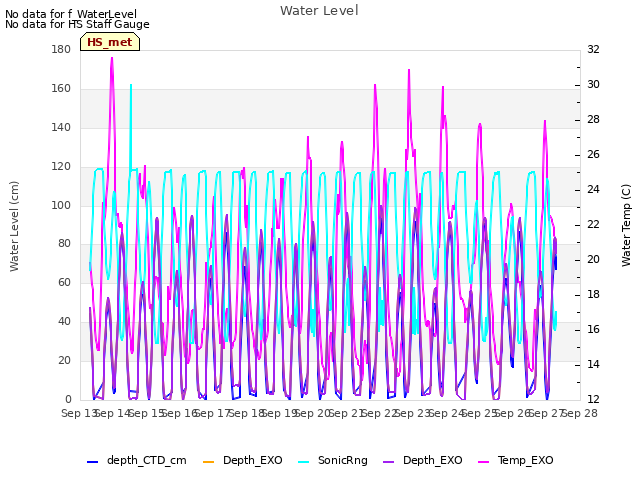Click the purple Depth_EXO legend entry
The width and height of the screenshot is (640, 480).
[x=422, y=460]
